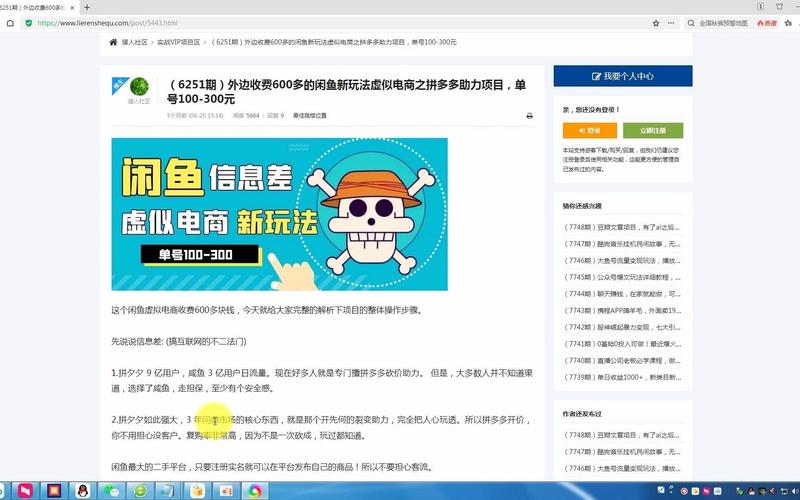Click the print icon beside the post title
Image resolution: width=800 pixels, height=500 pixels.
point(529,116)
